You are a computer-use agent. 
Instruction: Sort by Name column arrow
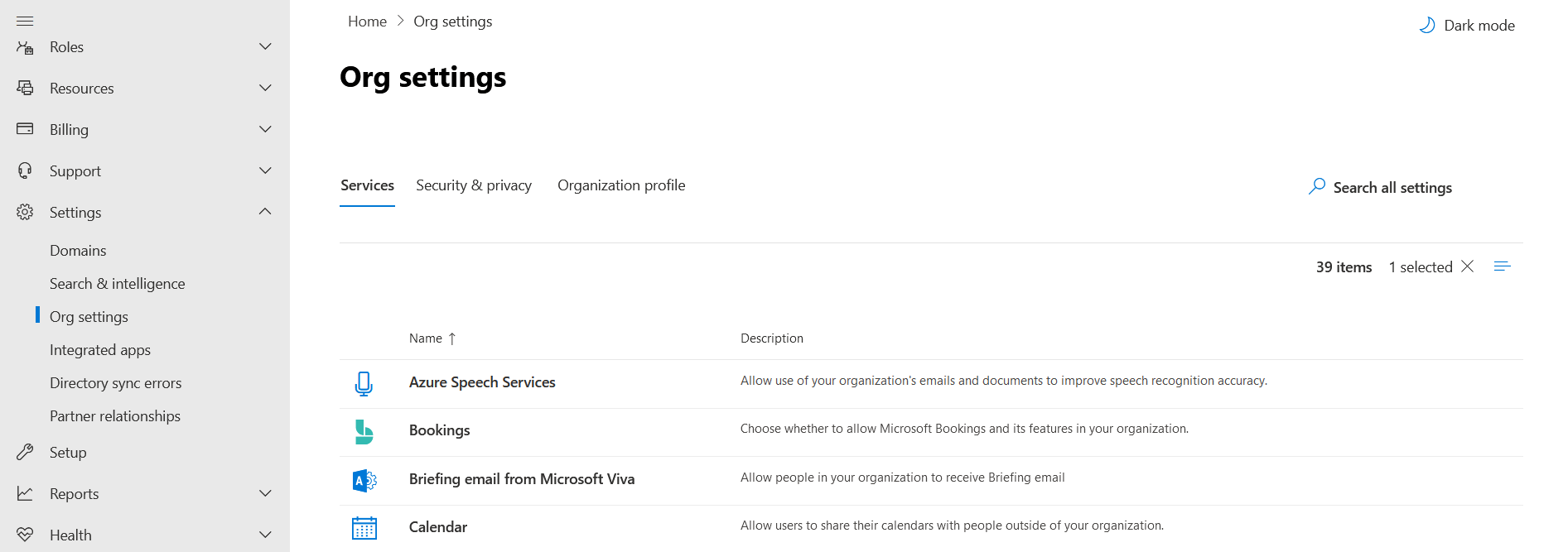click(452, 338)
